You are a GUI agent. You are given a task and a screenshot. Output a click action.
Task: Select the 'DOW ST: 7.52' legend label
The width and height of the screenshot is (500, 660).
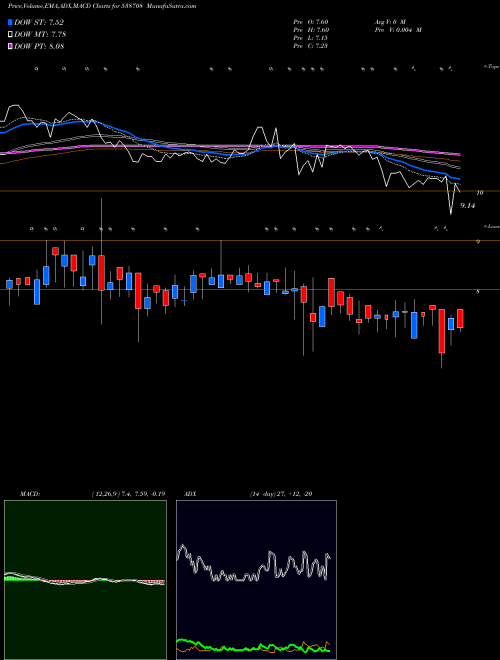(x=39, y=23)
